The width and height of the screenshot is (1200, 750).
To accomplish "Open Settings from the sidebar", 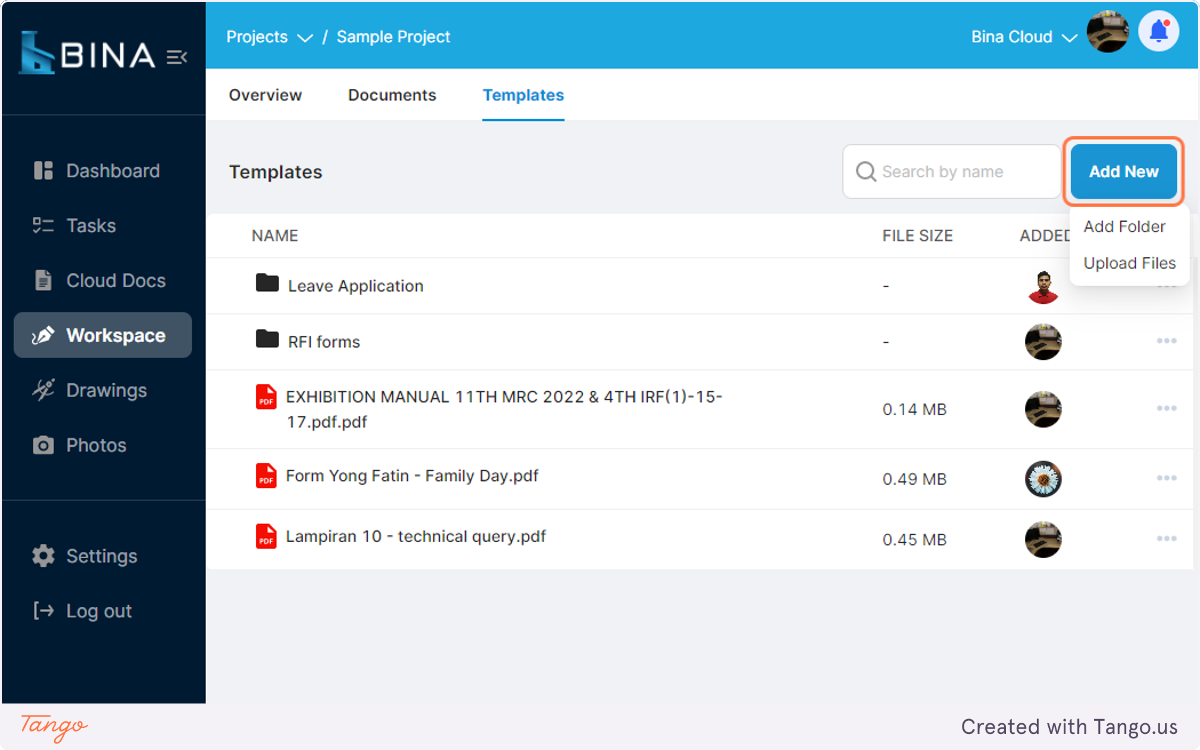I will click(102, 556).
